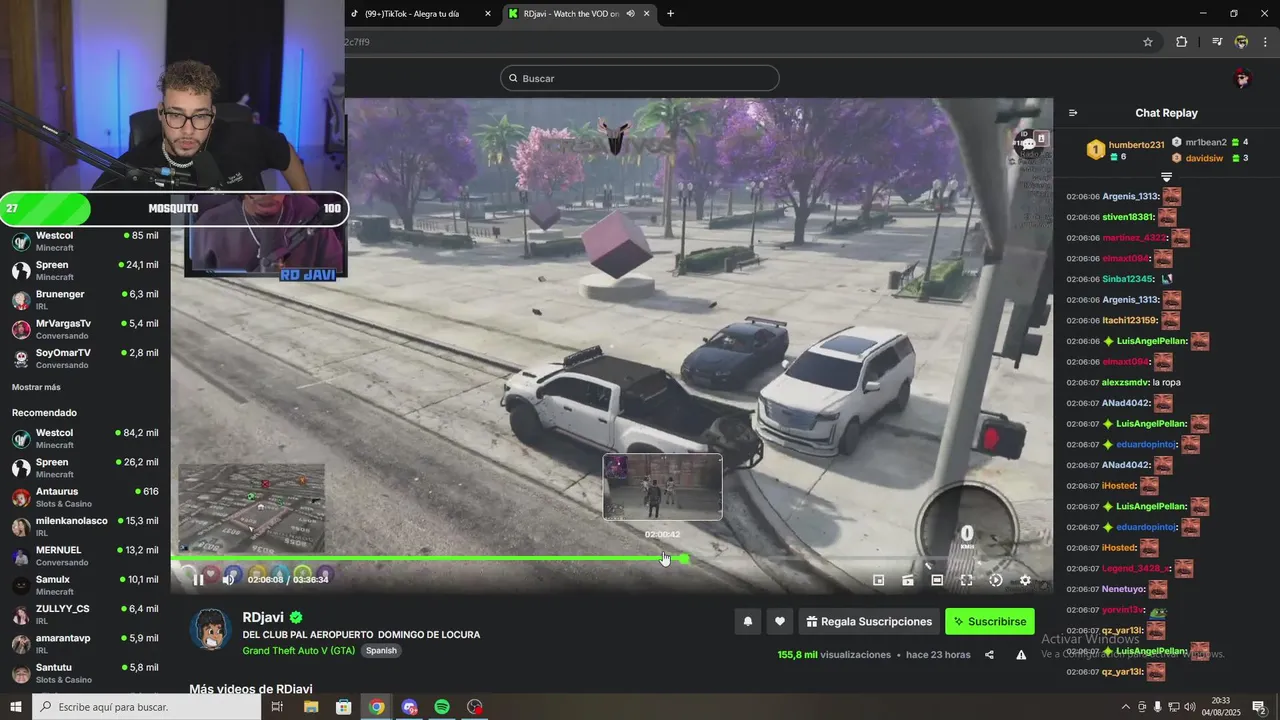The image size is (1280, 720).
Task: Click humberto231 in gift leaderboard
Action: pos(1136,145)
